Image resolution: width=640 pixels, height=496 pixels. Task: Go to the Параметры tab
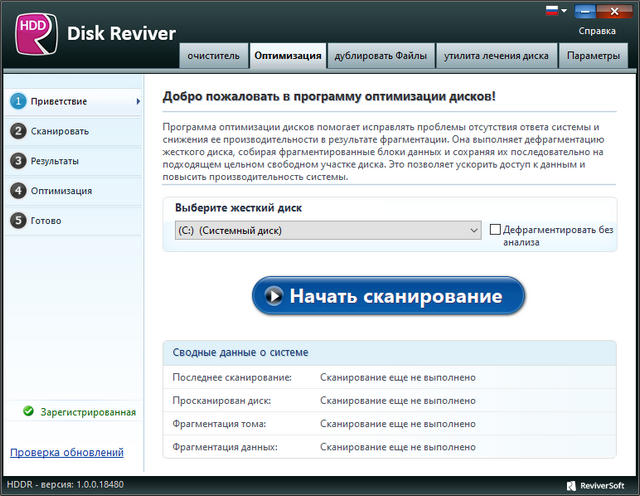593,56
